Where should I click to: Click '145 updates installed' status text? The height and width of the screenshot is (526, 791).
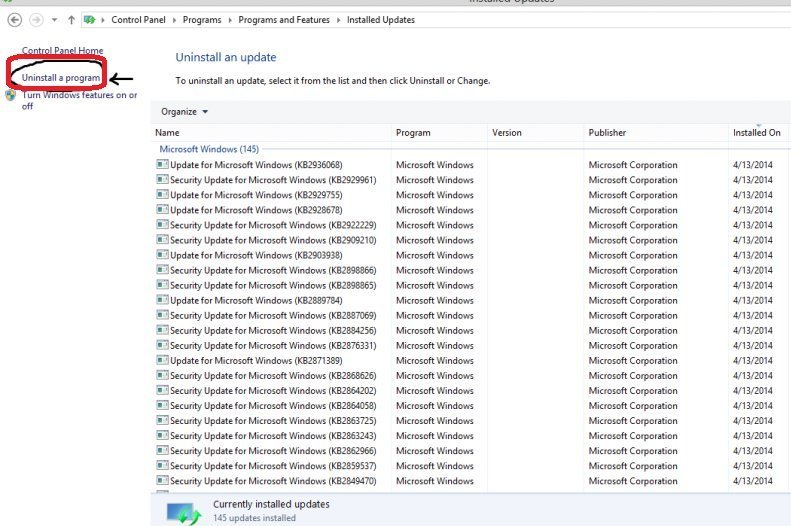[254, 518]
